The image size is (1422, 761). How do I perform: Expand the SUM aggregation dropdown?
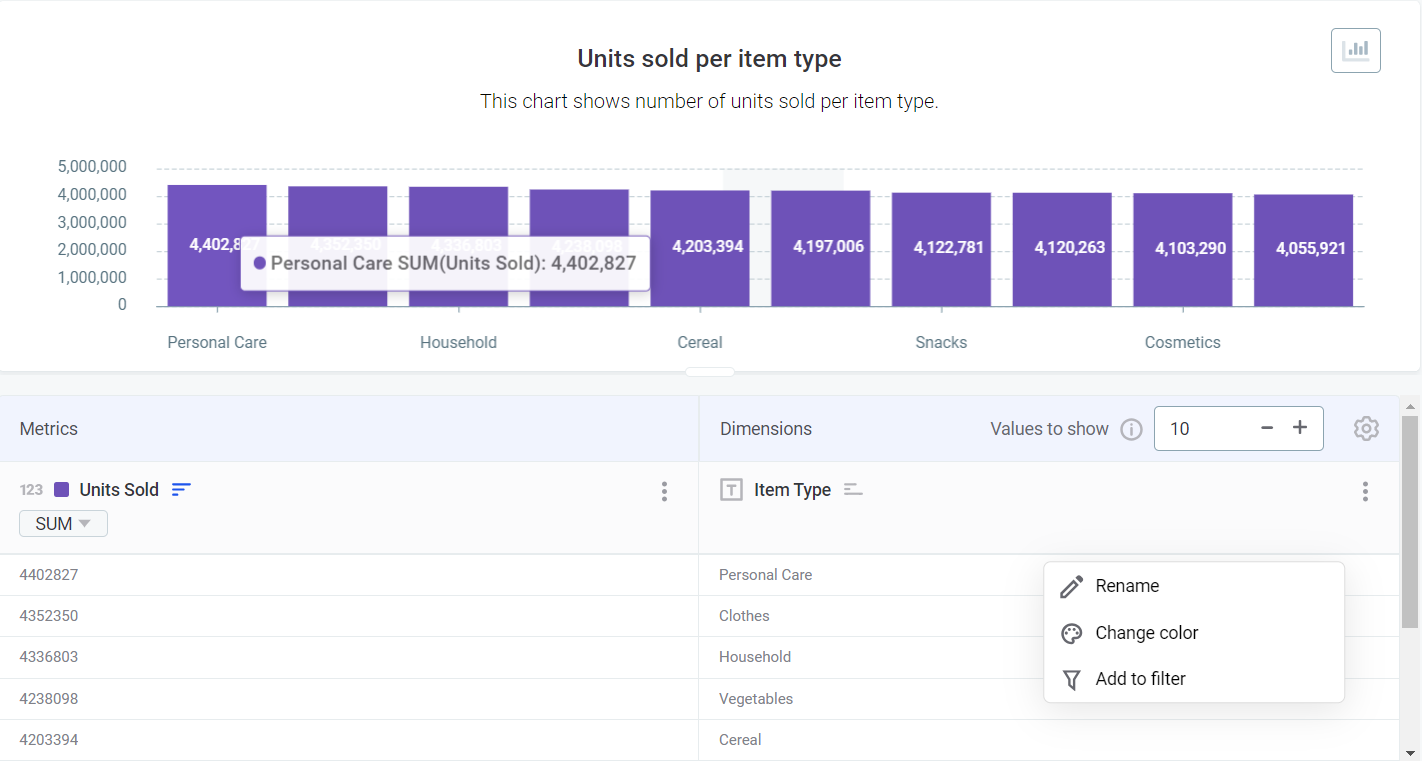63,524
